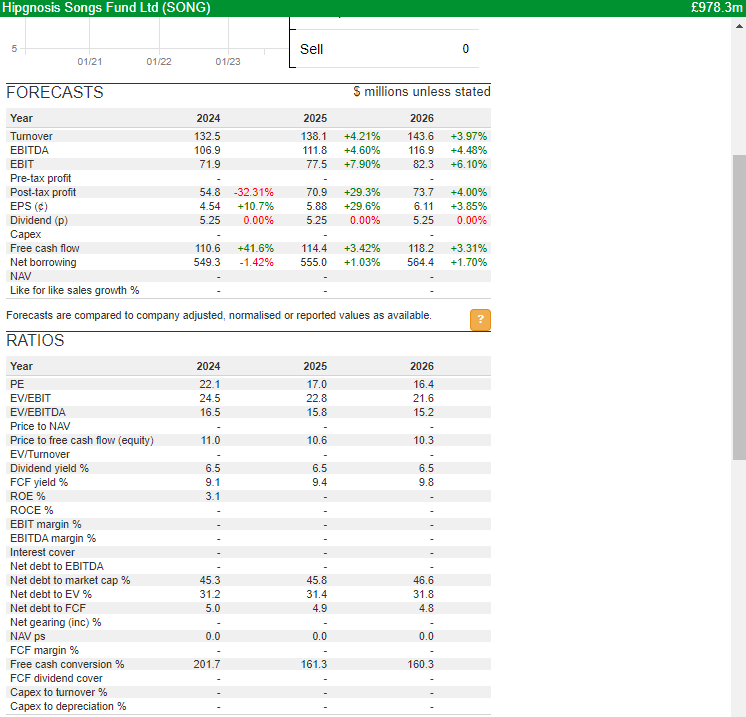
Task: Click EV/EBIT 2025 value 22.8
Action: pyautogui.click(x=317, y=398)
